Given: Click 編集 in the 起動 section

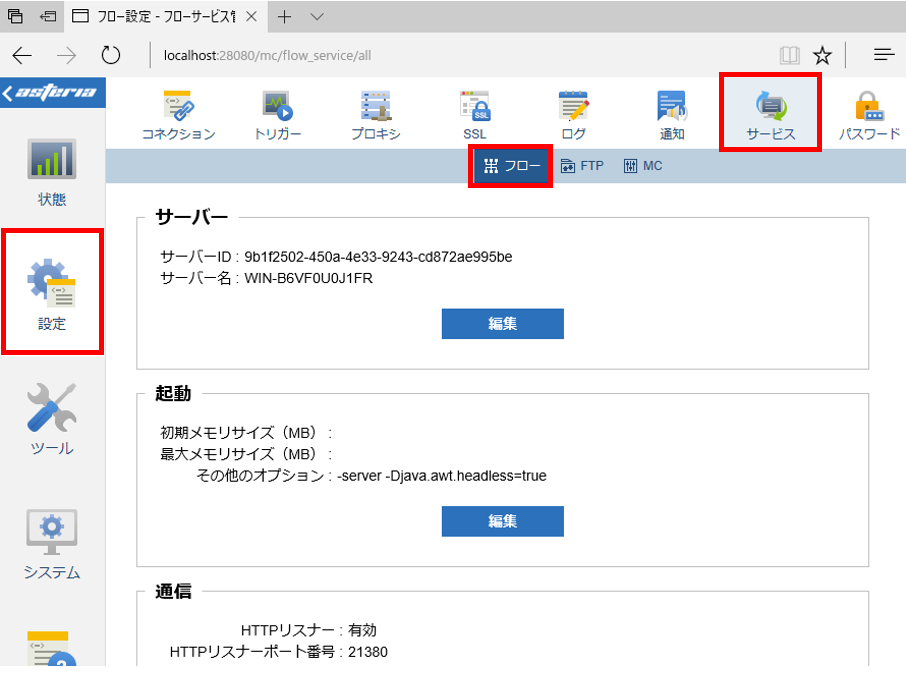Looking at the screenshot, I should [x=503, y=521].
